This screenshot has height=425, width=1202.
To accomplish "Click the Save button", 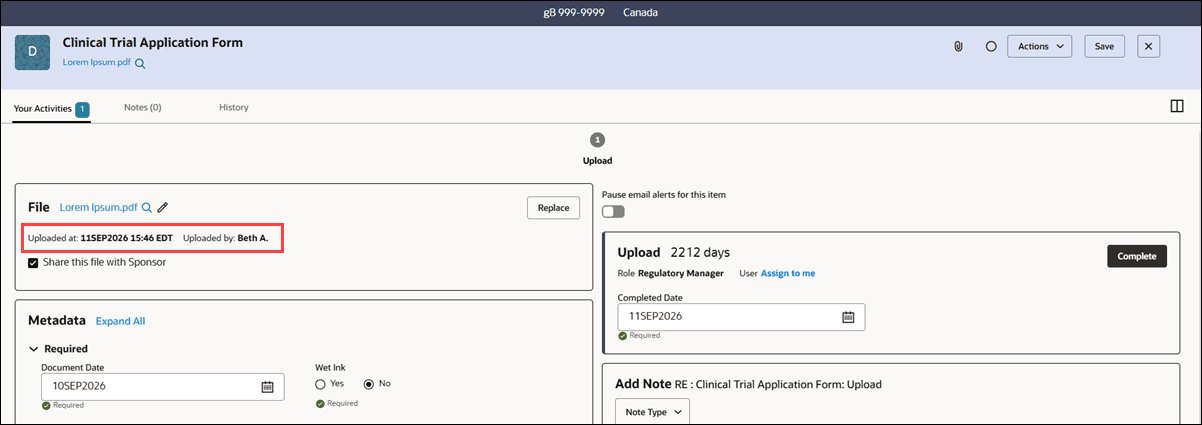I will click(1105, 46).
